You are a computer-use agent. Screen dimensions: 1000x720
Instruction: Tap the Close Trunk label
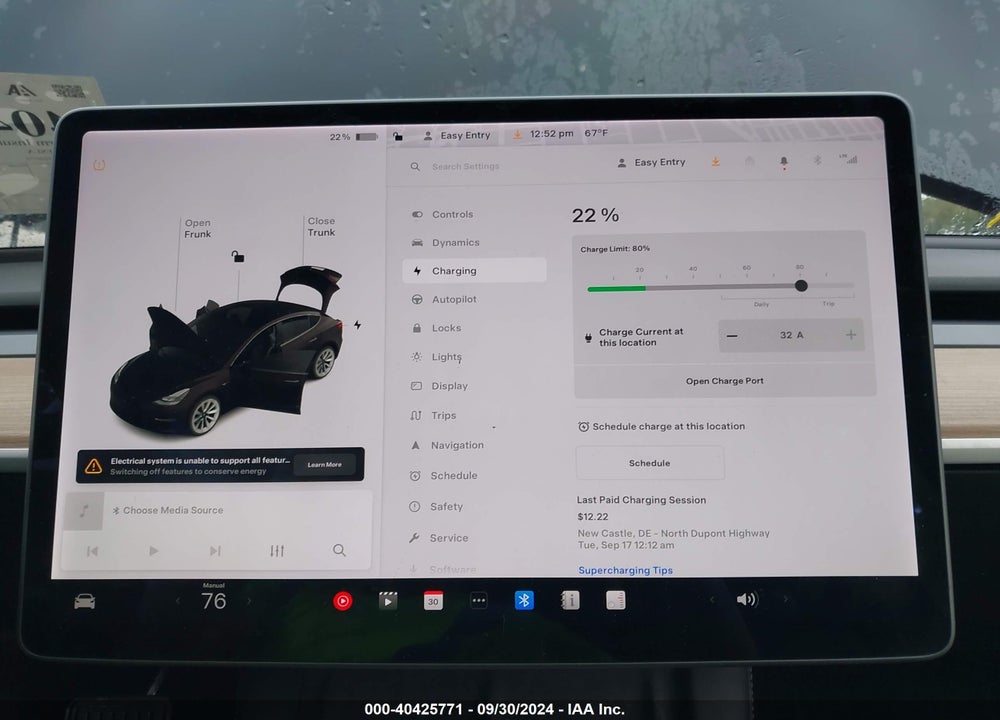pos(321,226)
